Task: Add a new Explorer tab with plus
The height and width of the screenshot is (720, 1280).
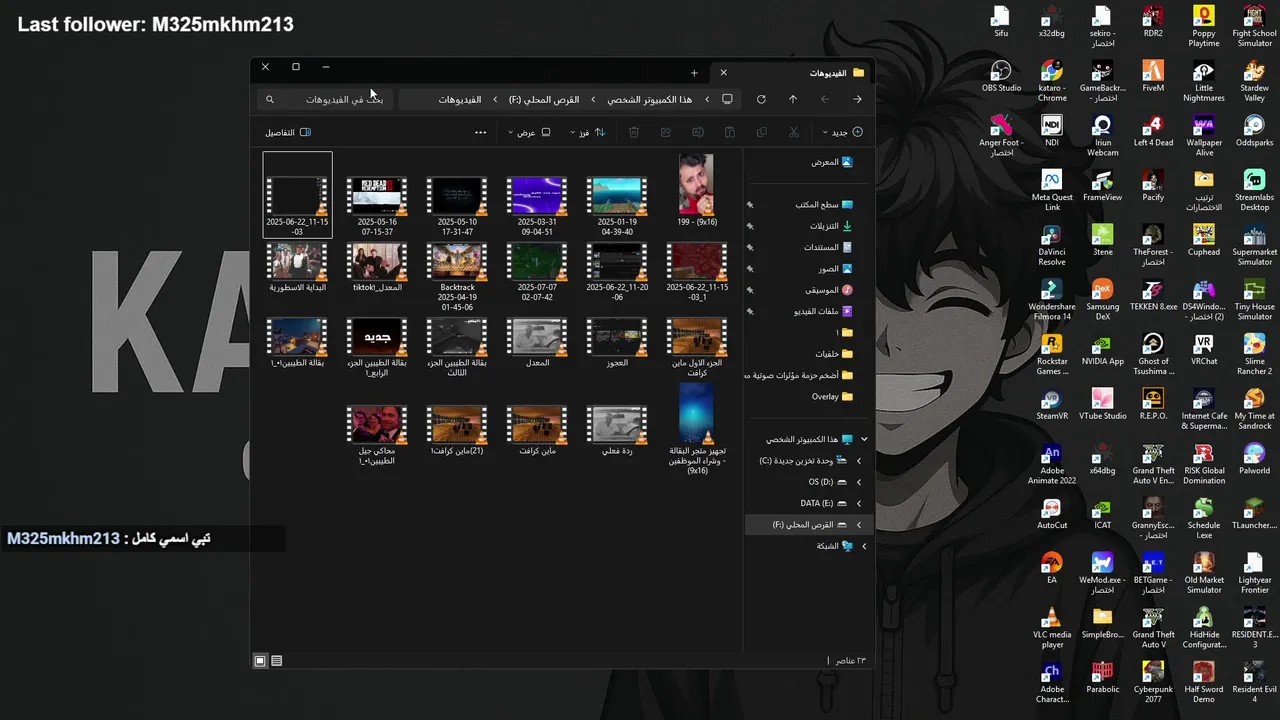Action: (694, 73)
